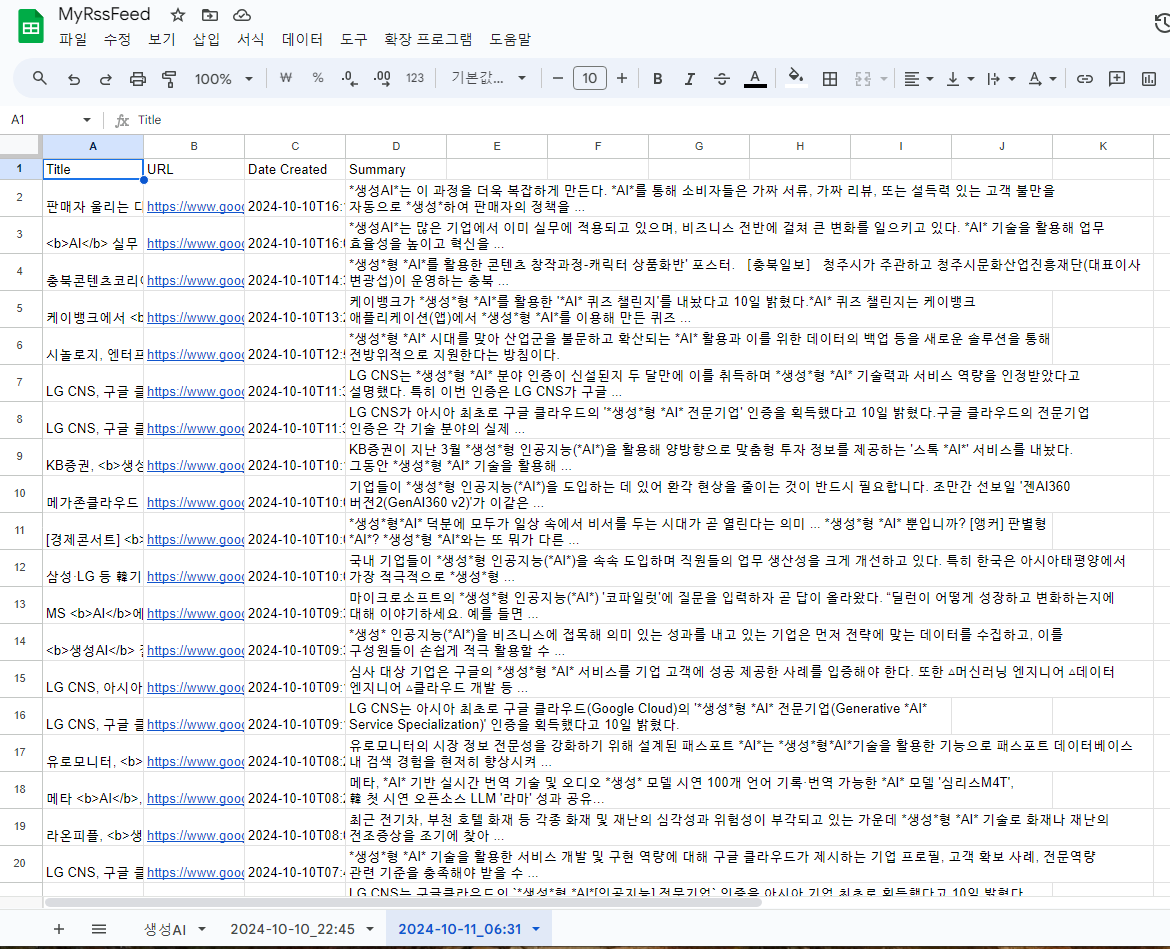Open the 수정 menu
Screen dimensions: 1170x949
(117, 40)
